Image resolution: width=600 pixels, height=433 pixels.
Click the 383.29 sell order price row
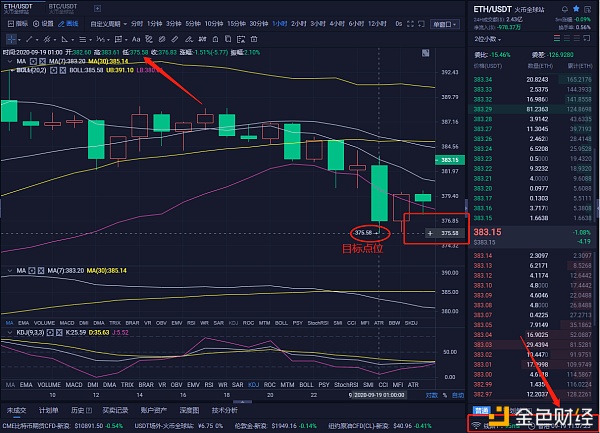tap(532, 109)
